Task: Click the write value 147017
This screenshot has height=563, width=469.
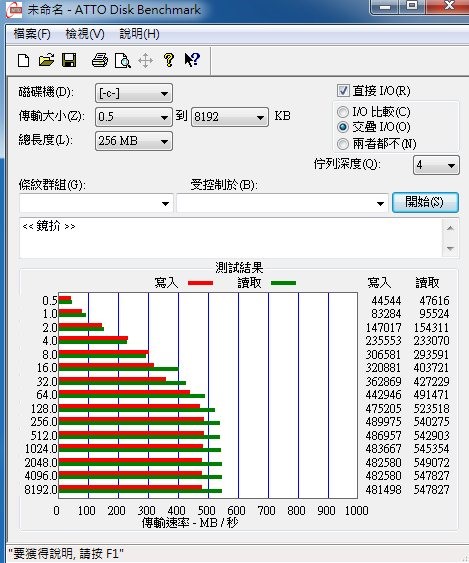Action: (383, 327)
